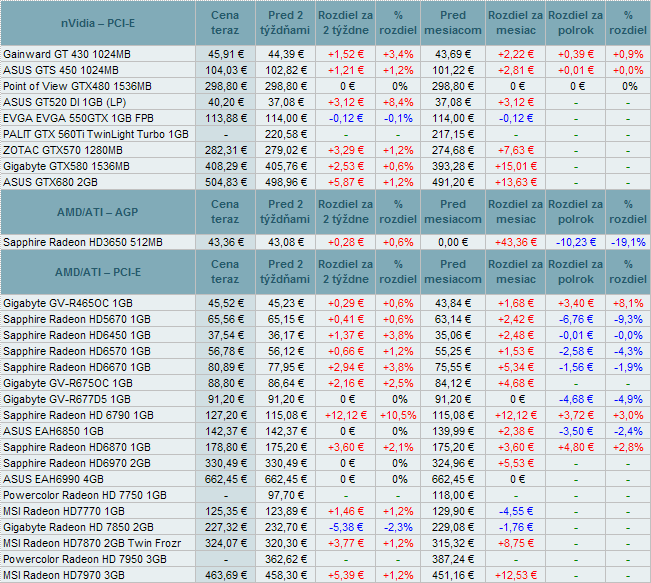Select Sapphire Radeon HD6970 2GB name
This screenshot has width=651, height=583.
[77, 463]
